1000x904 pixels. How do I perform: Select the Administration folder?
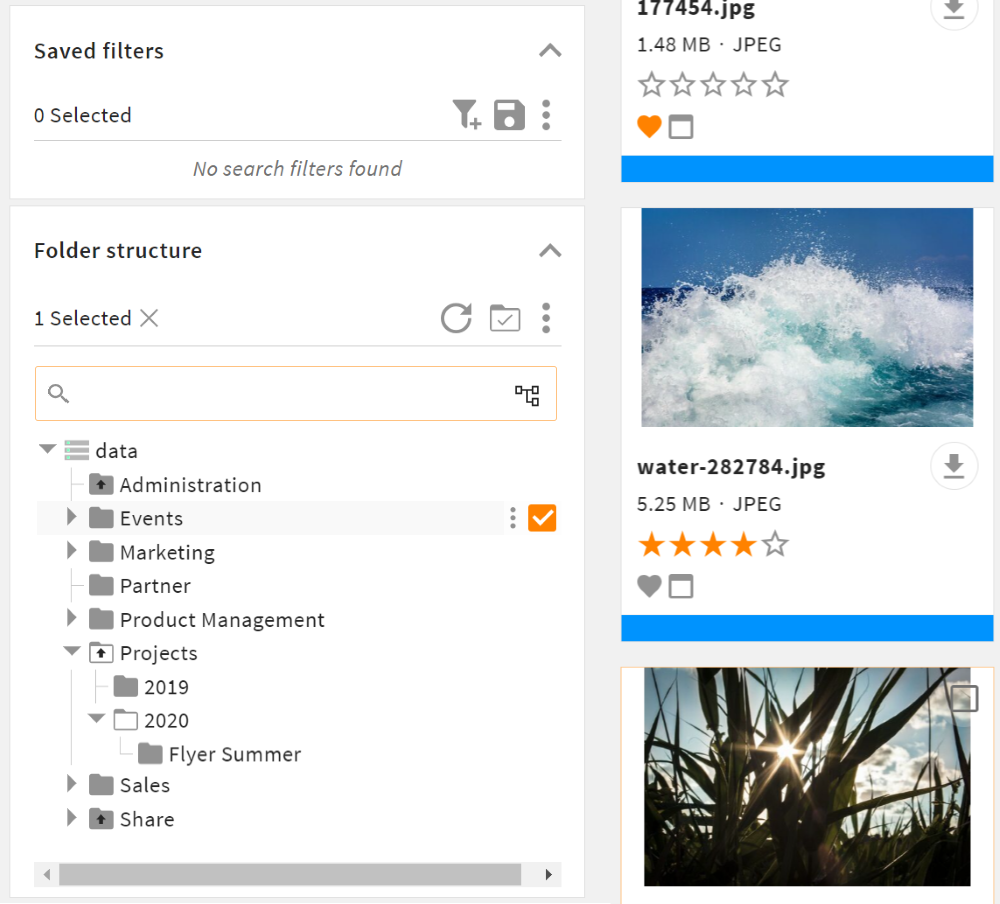[x=190, y=485]
